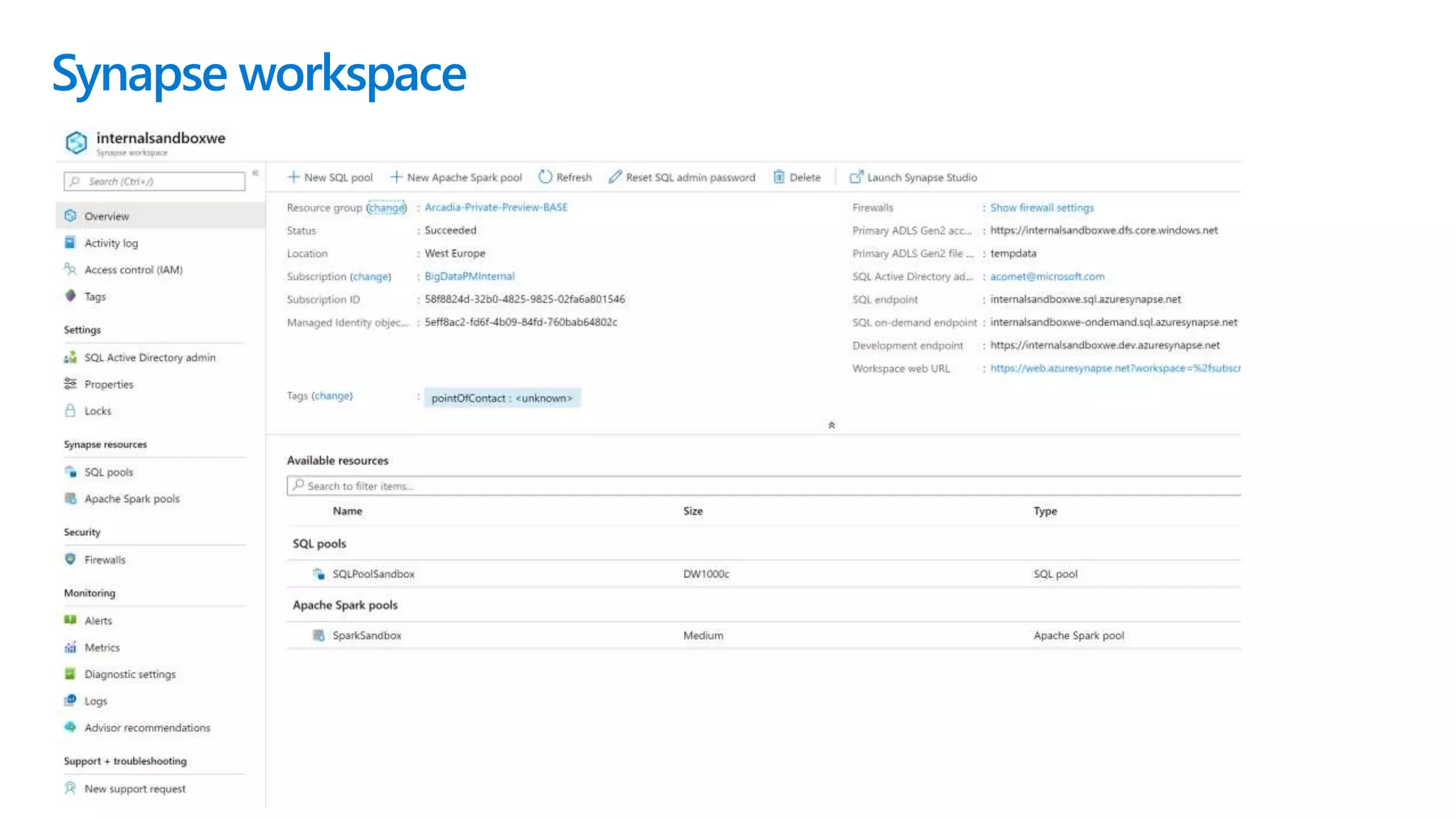Viewport: 1456px width, 819px height.
Task: Click the West Europe location value
Action: [455, 253]
